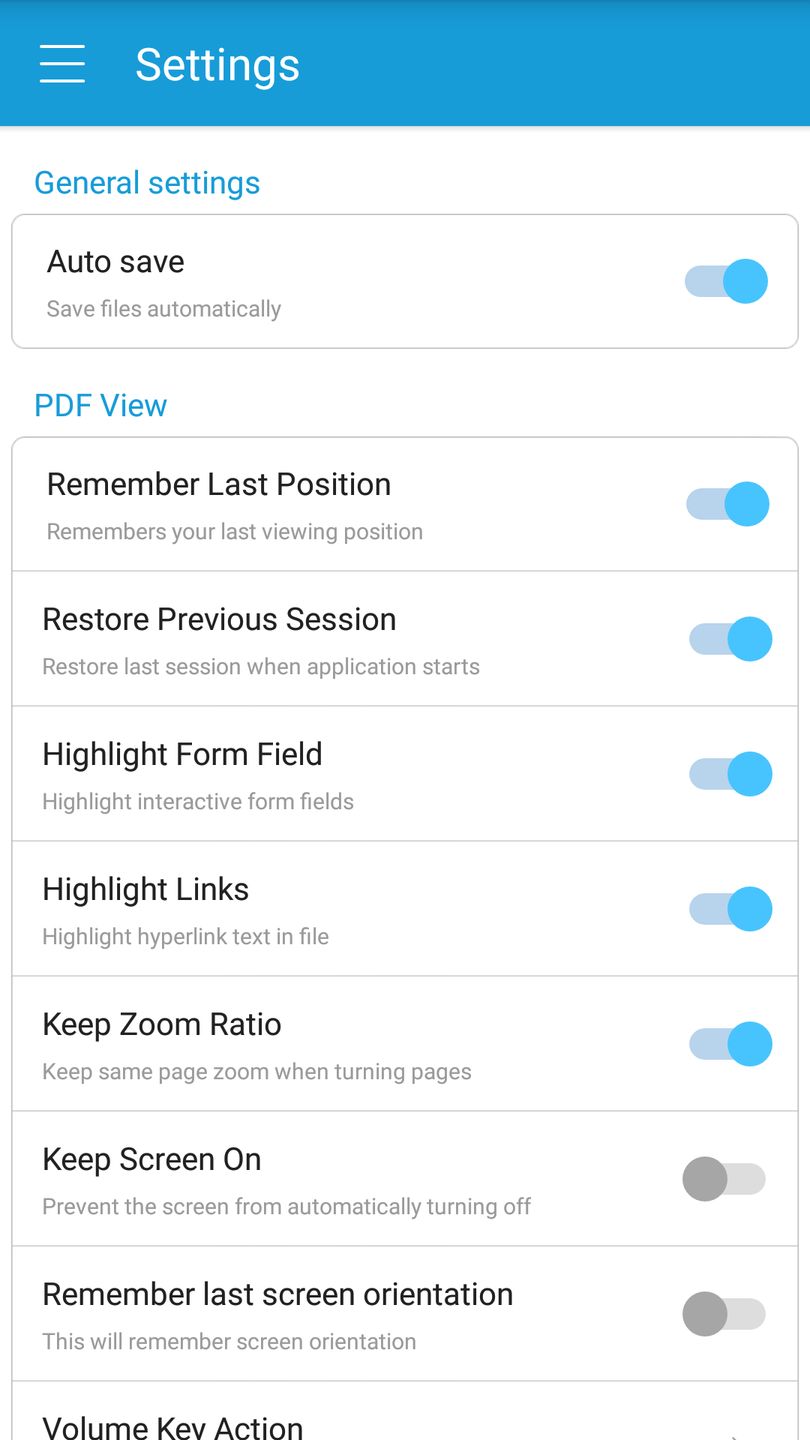Viewport: 810px width, 1440px height.
Task: Tap the Settings title in header
Action: [x=217, y=65]
